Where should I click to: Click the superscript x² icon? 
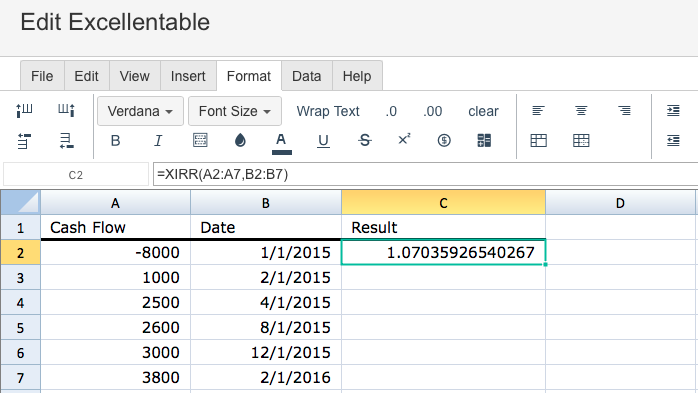(404, 140)
